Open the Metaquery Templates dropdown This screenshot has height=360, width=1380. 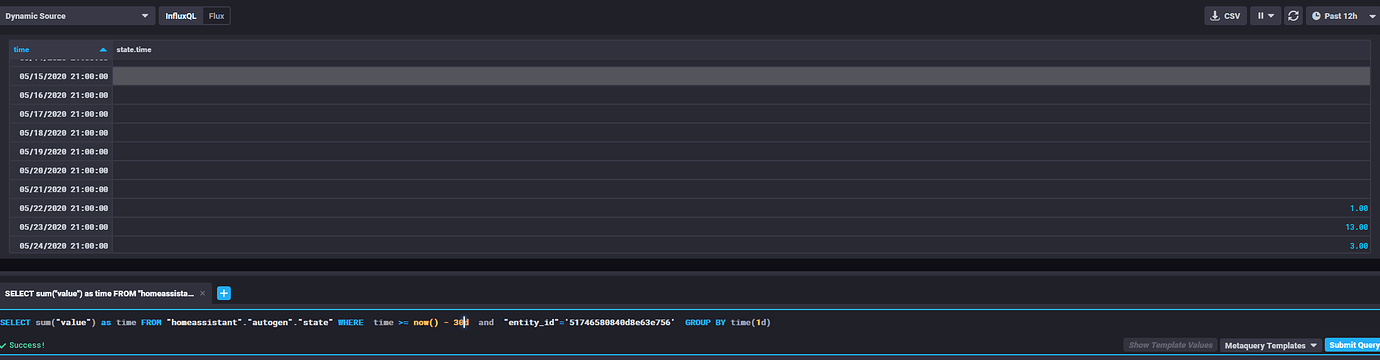[x=1270, y=345]
